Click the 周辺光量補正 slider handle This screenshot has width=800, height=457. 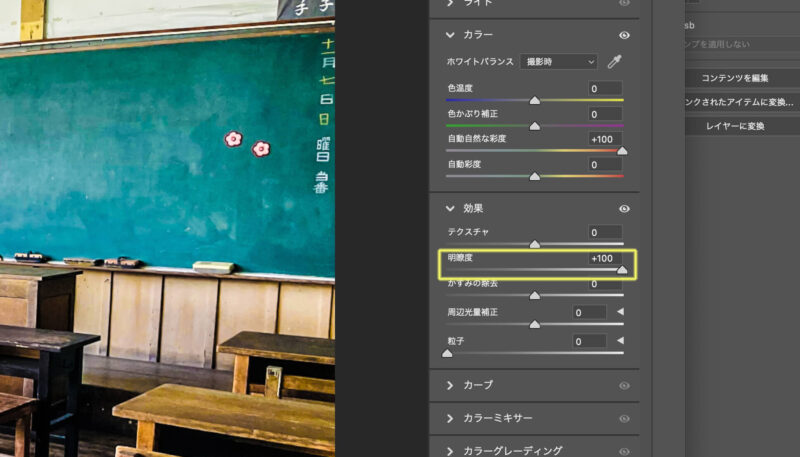(535, 324)
